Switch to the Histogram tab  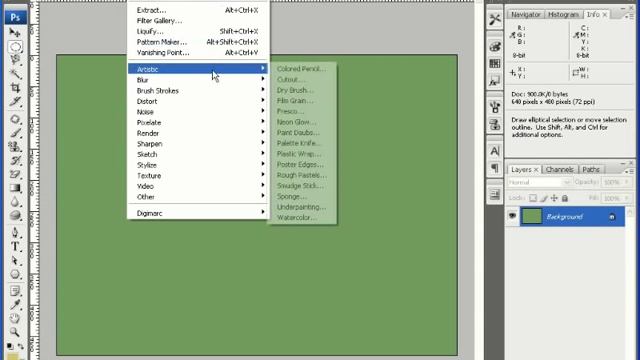[563, 15]
